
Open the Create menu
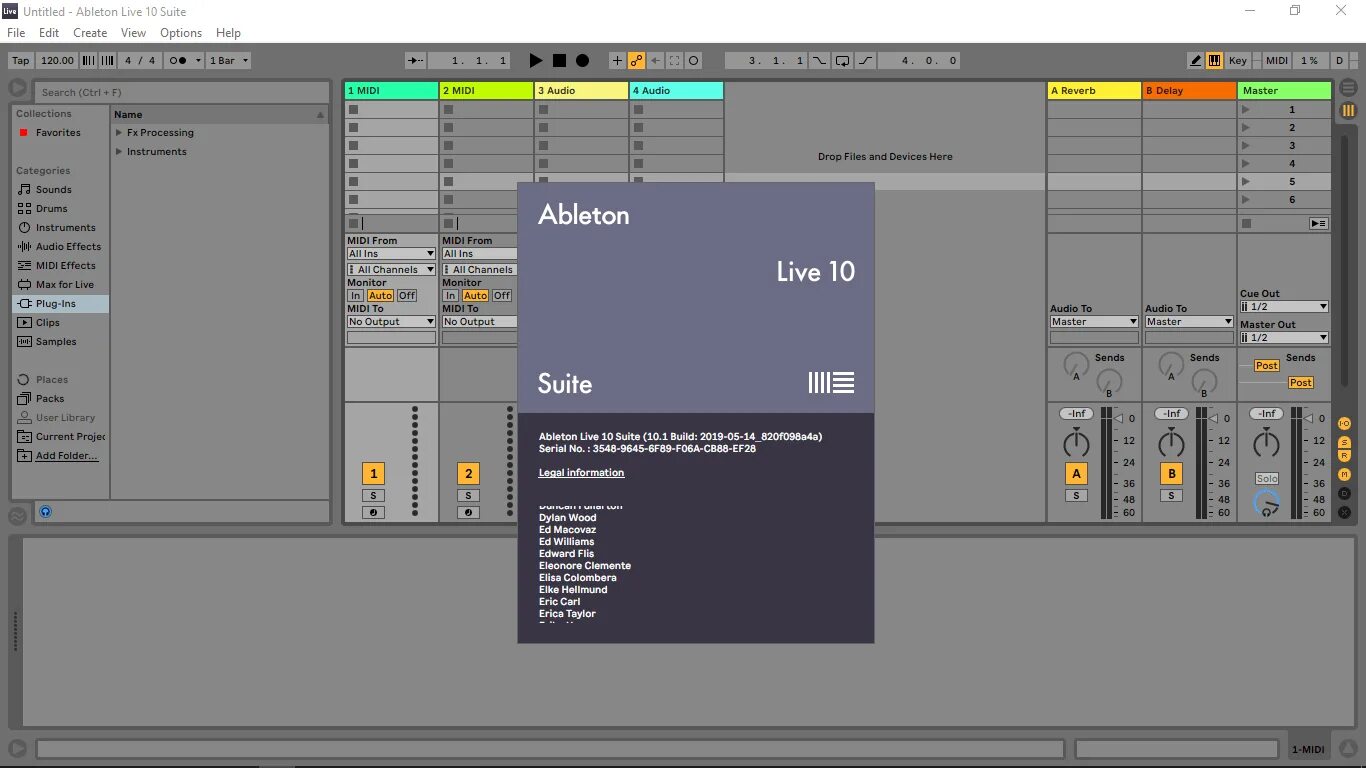(x=90, y=32)
